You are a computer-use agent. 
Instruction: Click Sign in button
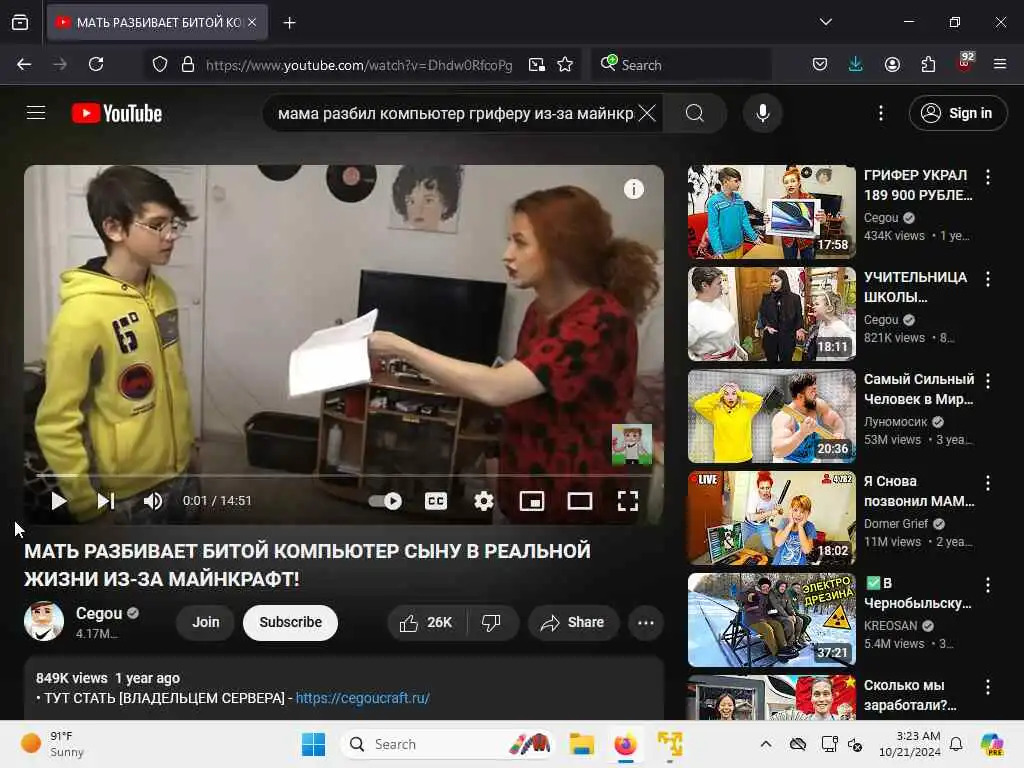(957, 114)
